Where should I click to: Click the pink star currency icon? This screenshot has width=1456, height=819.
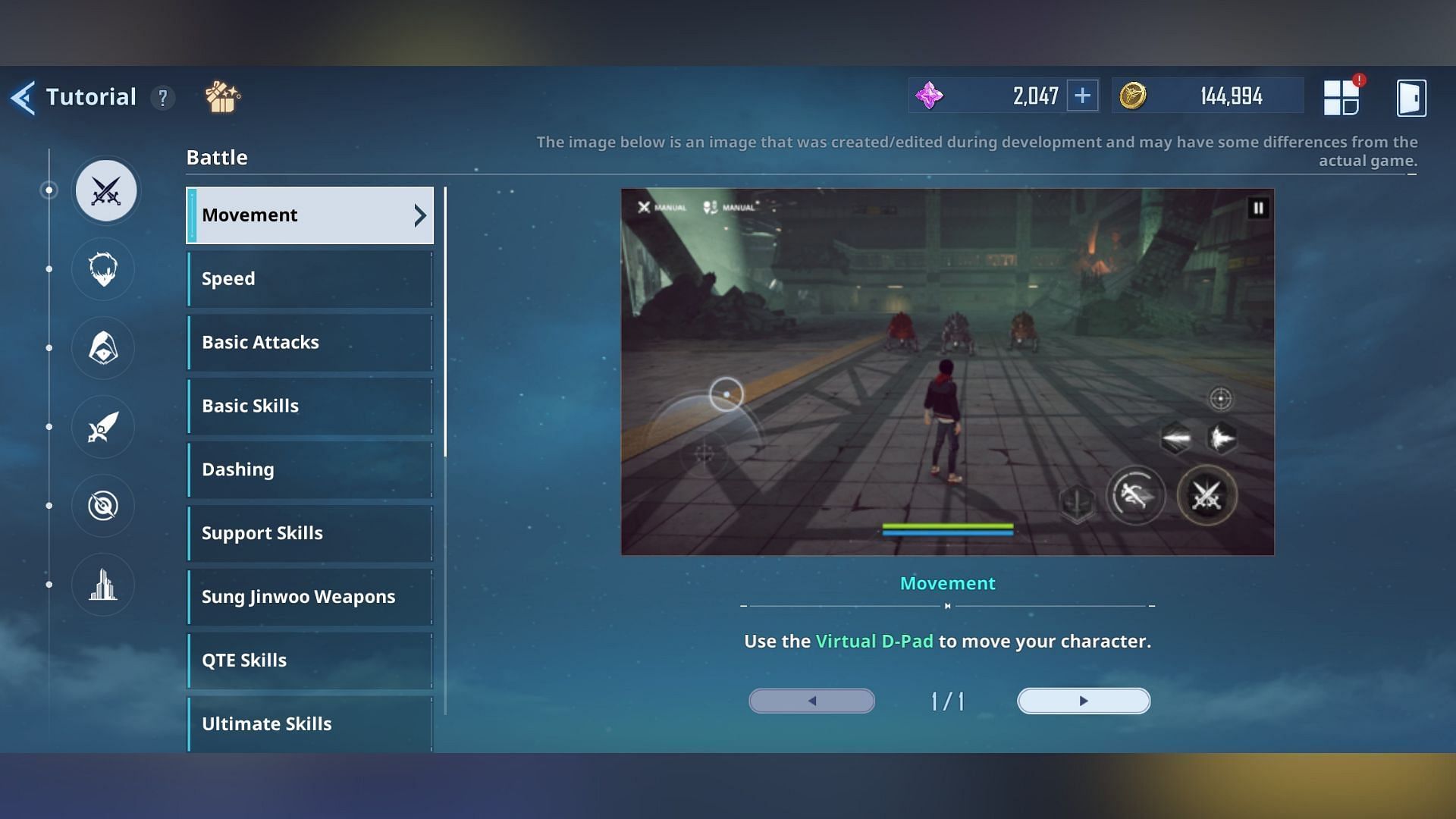coord(929,96)
